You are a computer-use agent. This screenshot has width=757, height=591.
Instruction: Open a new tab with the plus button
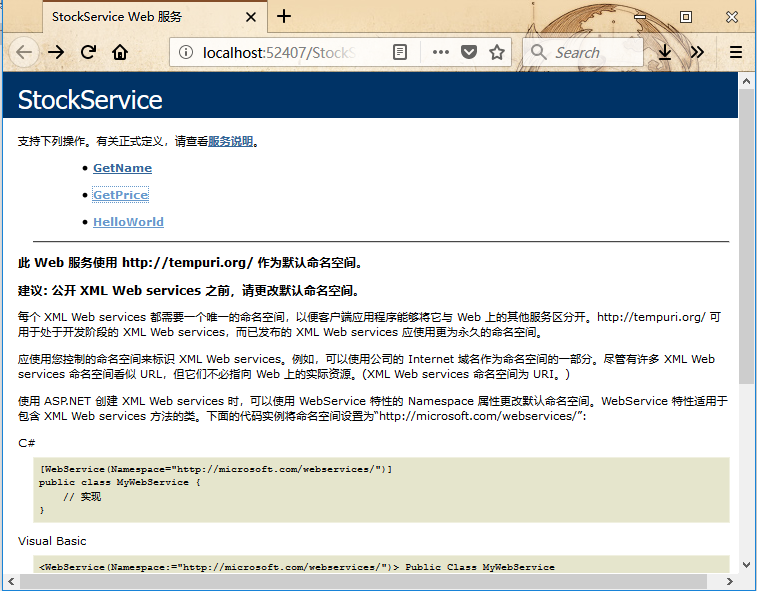click(x=284, y=16)
